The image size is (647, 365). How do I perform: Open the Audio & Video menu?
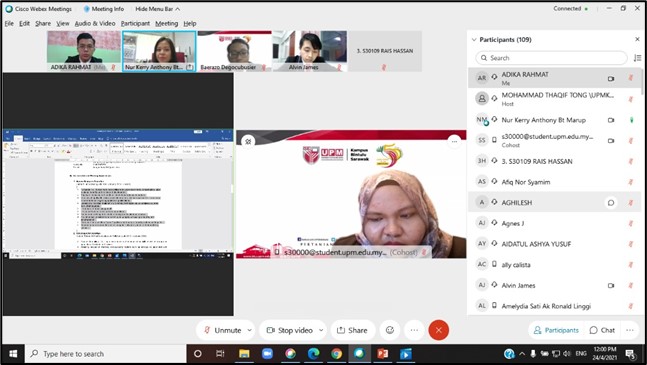point(95,24)
